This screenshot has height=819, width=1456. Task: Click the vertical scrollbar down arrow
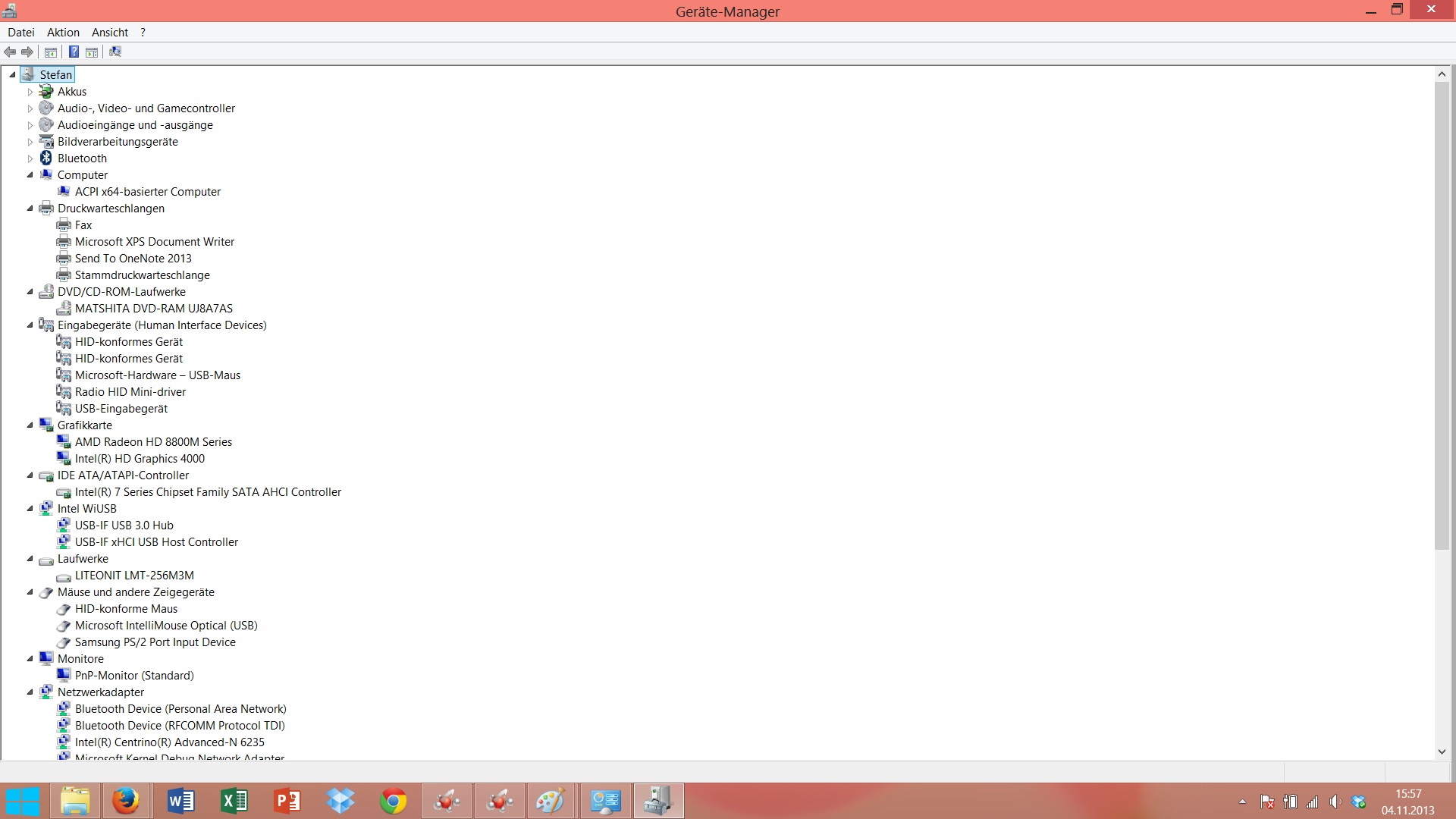pos(1442,752)
